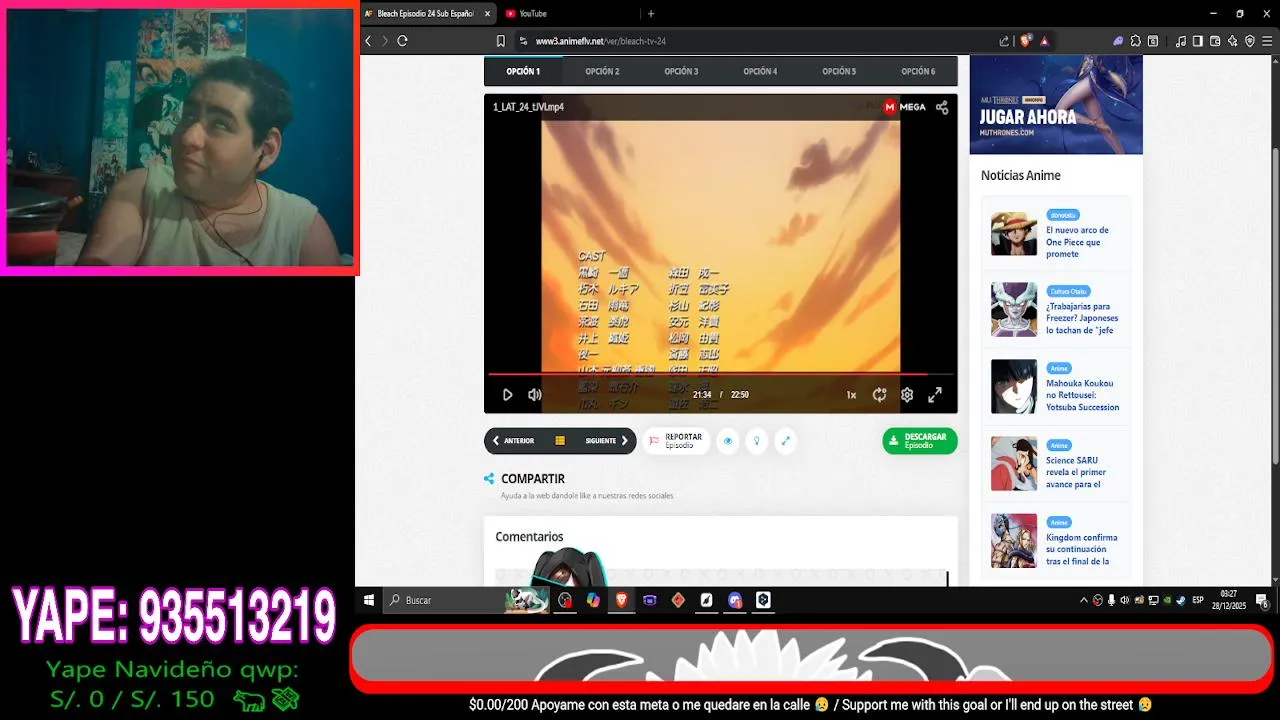
Task: Open the video player settings gear
Action: click(x=907, y=395)
